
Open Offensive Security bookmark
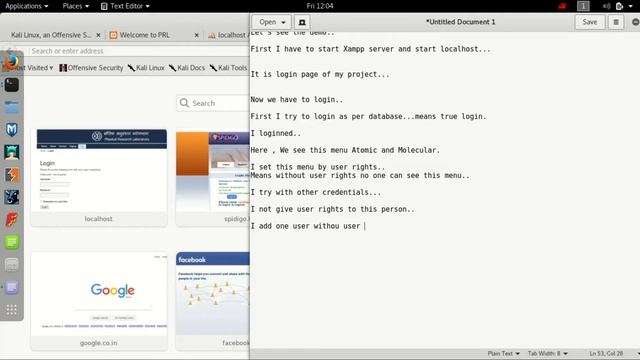91,68
